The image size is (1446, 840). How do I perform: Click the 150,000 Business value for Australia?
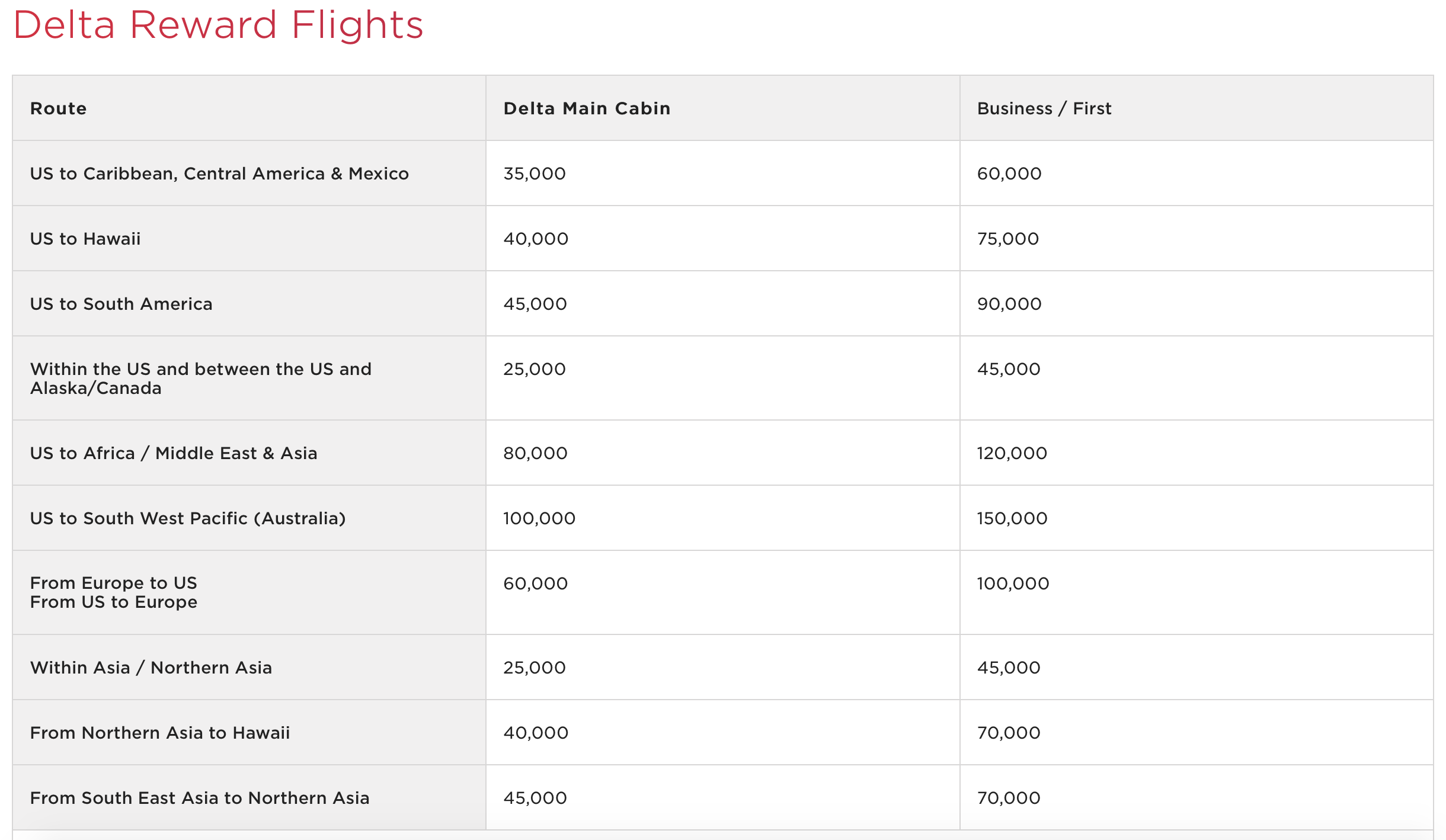click(1012, 518)
